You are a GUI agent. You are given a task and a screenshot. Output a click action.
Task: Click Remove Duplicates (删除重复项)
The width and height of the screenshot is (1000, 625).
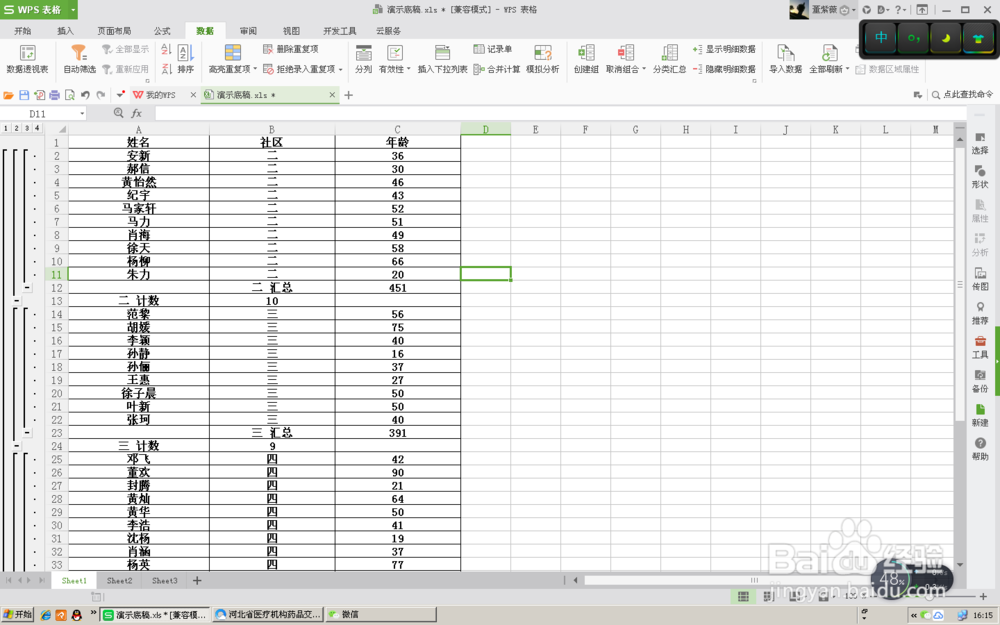(x=291, y=49)
